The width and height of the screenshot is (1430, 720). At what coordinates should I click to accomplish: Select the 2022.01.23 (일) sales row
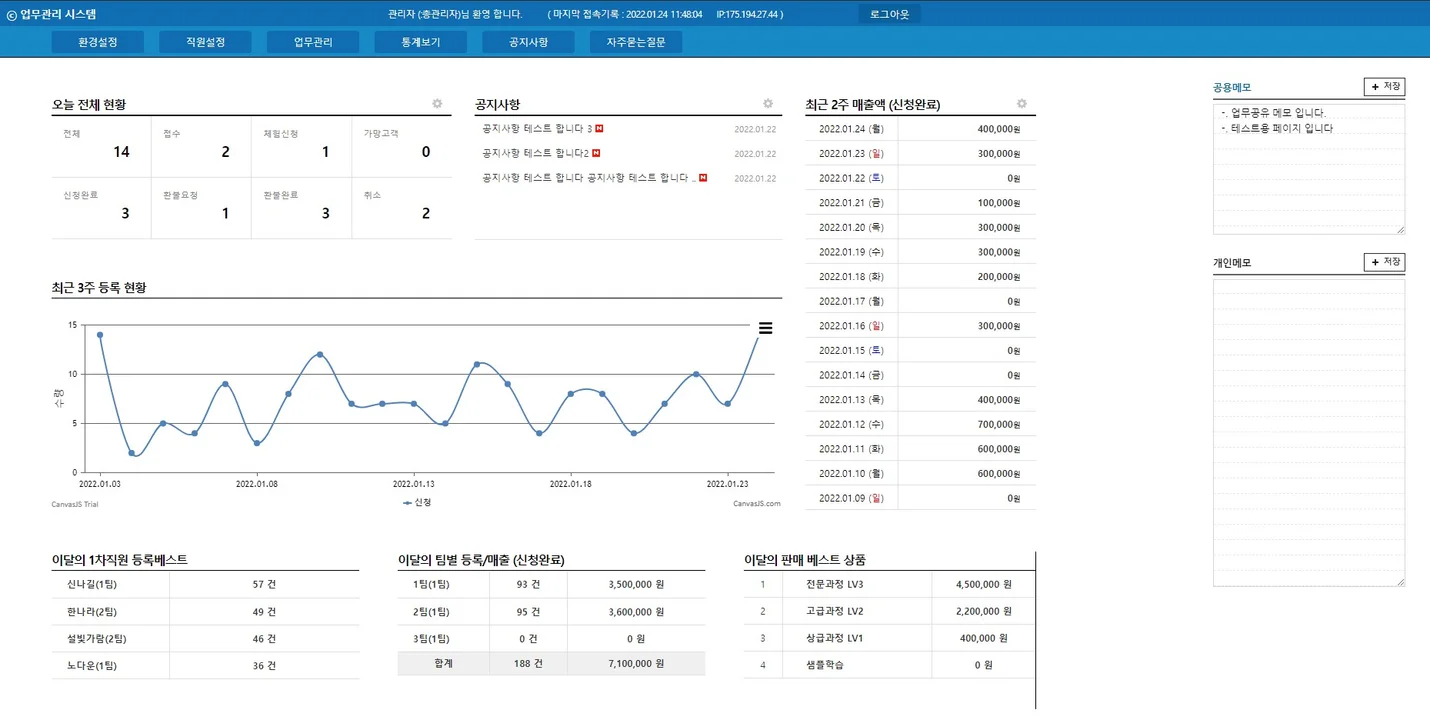pos(920,154)
